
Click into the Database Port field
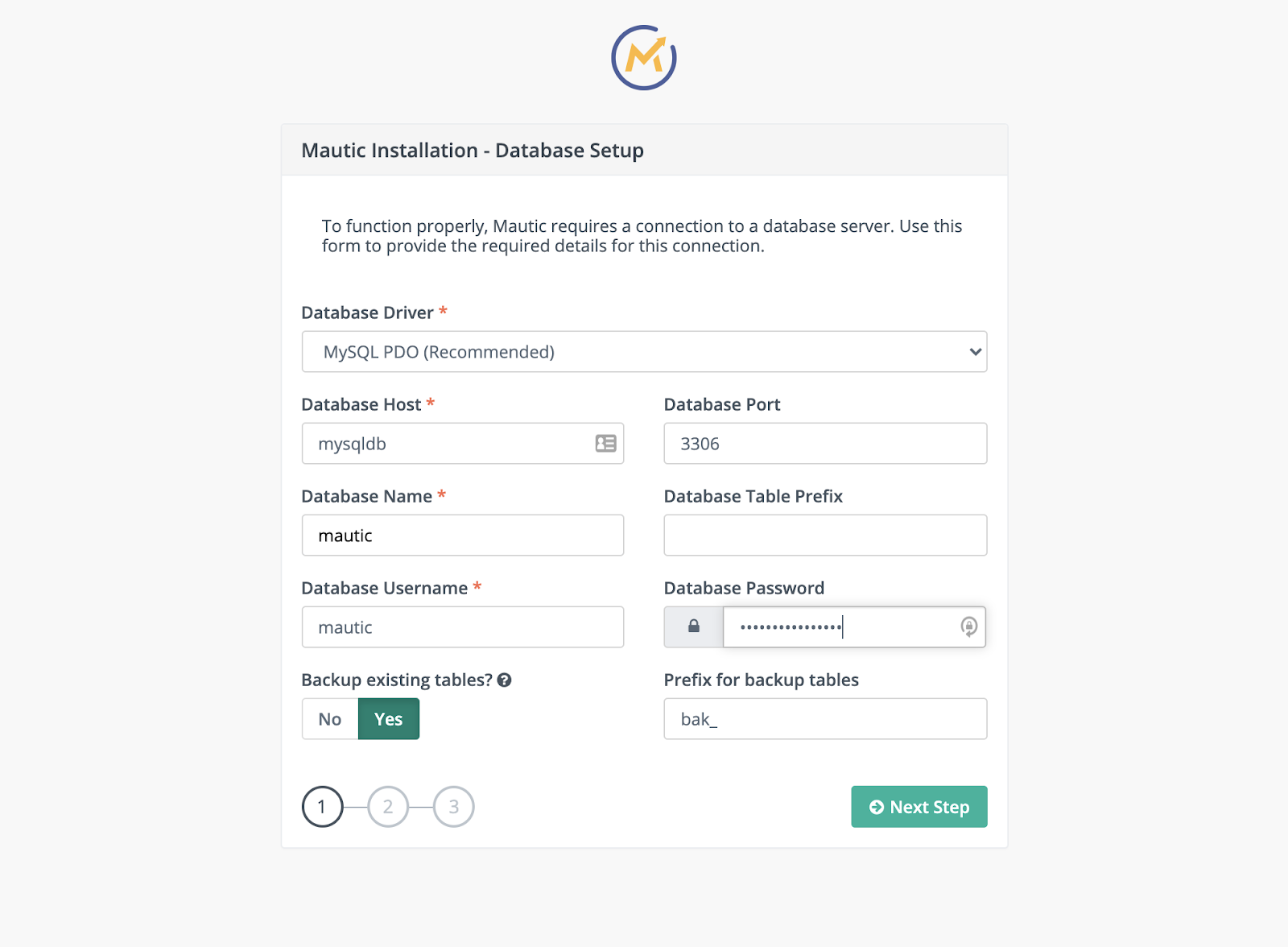[825, 444]
